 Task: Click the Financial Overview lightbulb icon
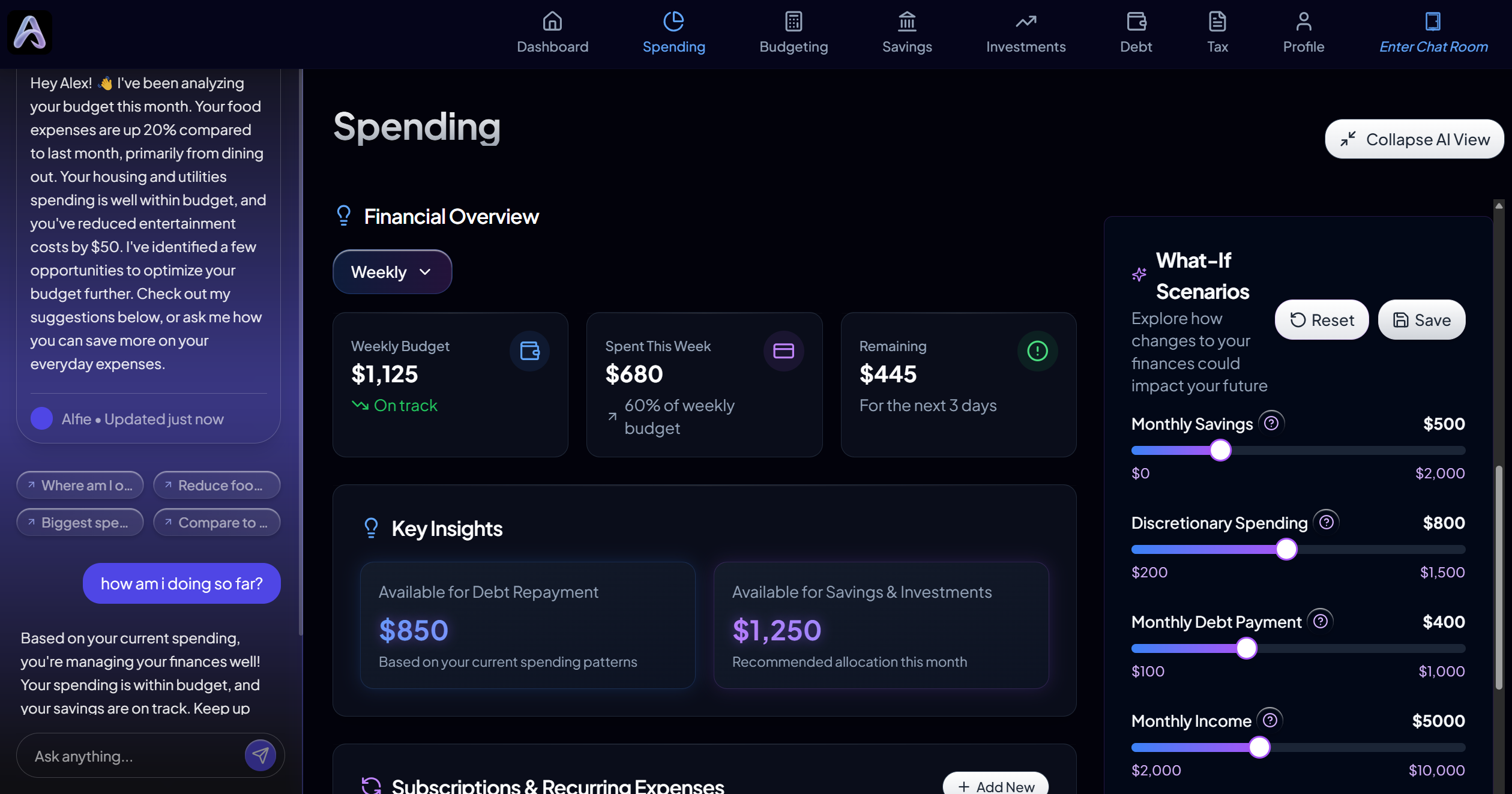(x=343, y=215)
